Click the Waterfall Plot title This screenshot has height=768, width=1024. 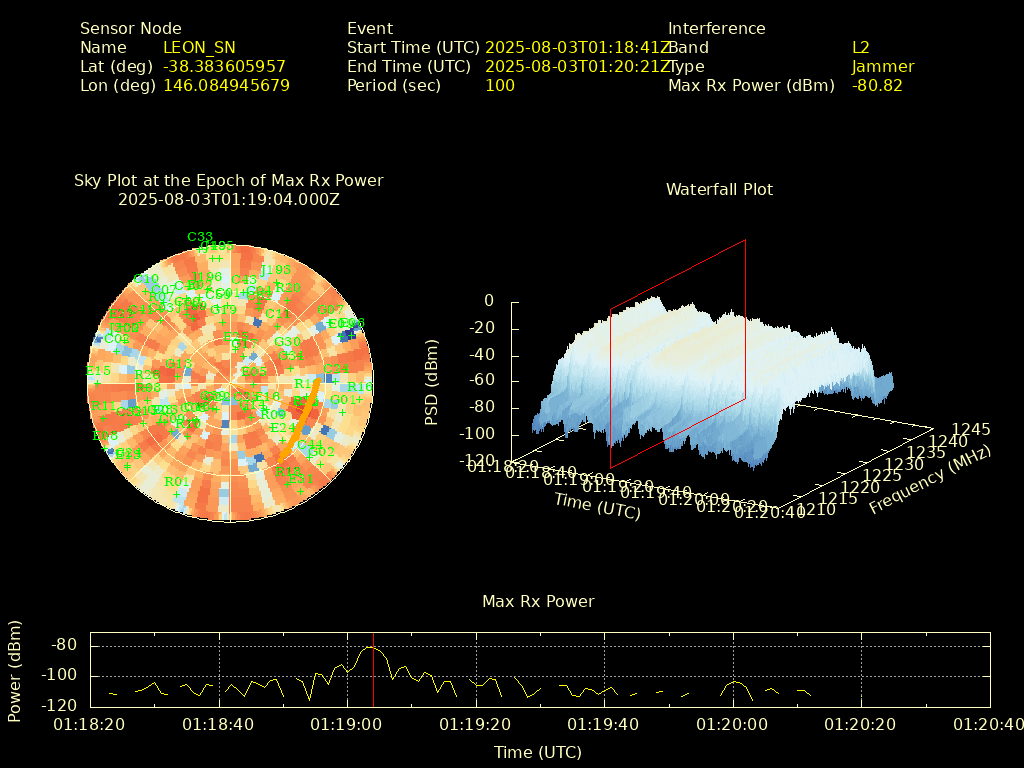click(x=719, y=189)
